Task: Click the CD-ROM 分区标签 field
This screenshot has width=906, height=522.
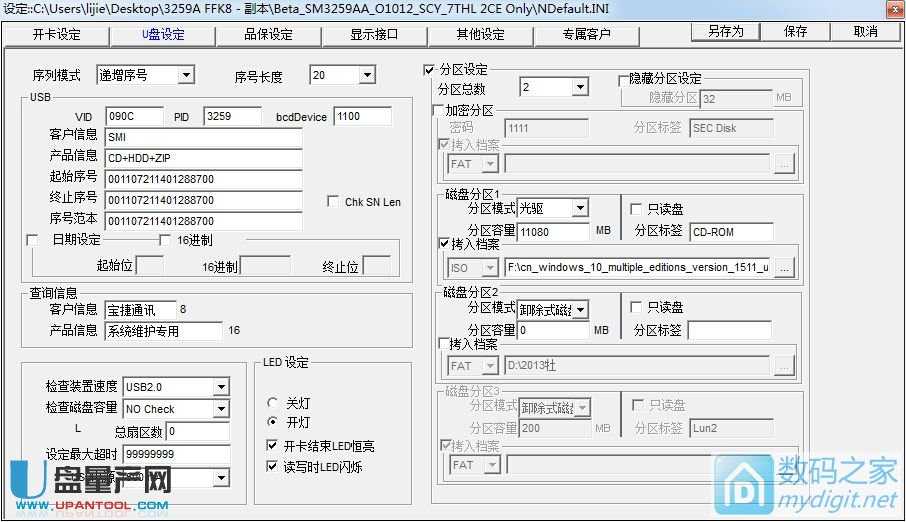Action: tap(731, 232)
